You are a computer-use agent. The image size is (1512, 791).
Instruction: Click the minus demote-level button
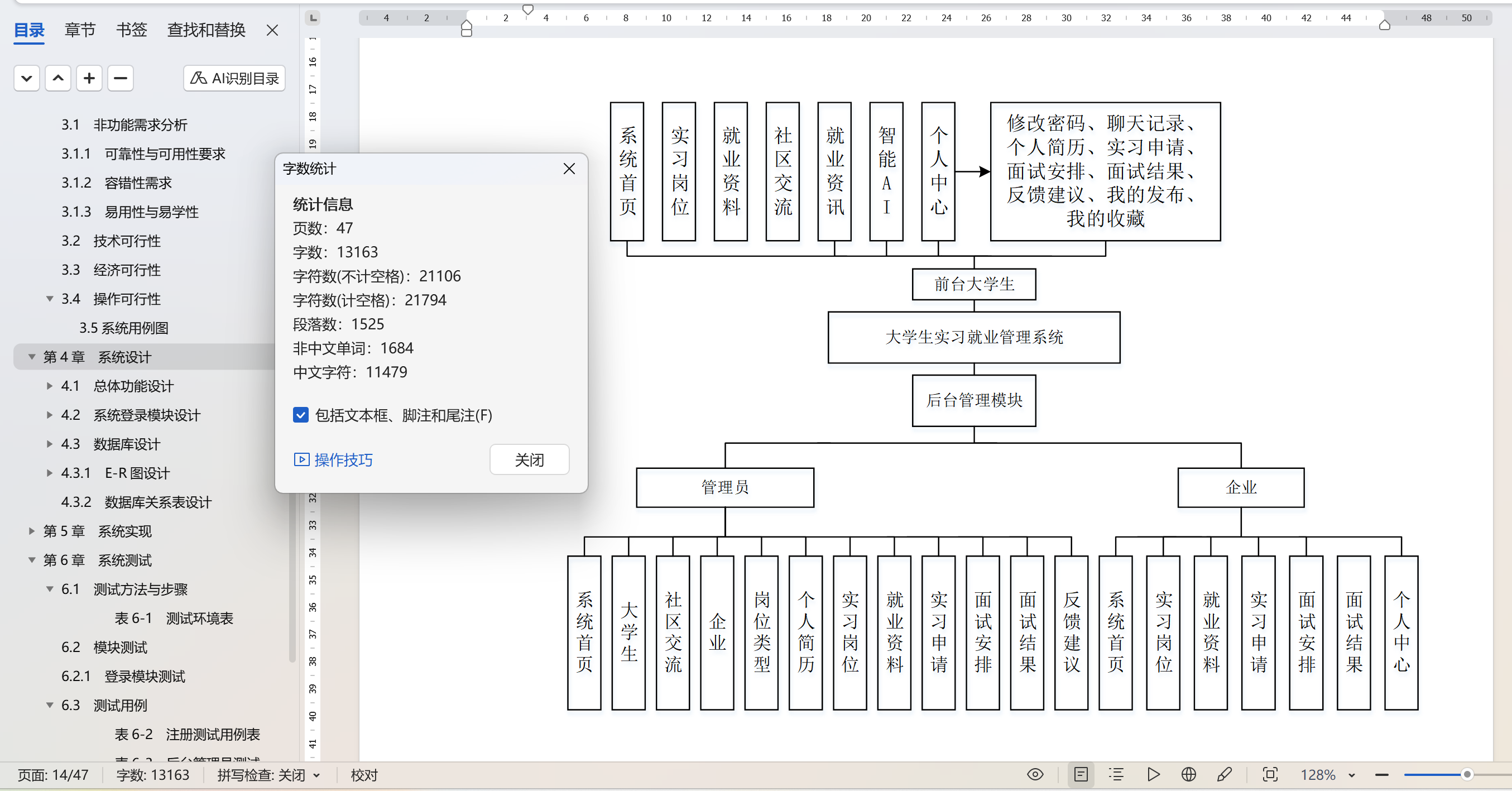121,78
